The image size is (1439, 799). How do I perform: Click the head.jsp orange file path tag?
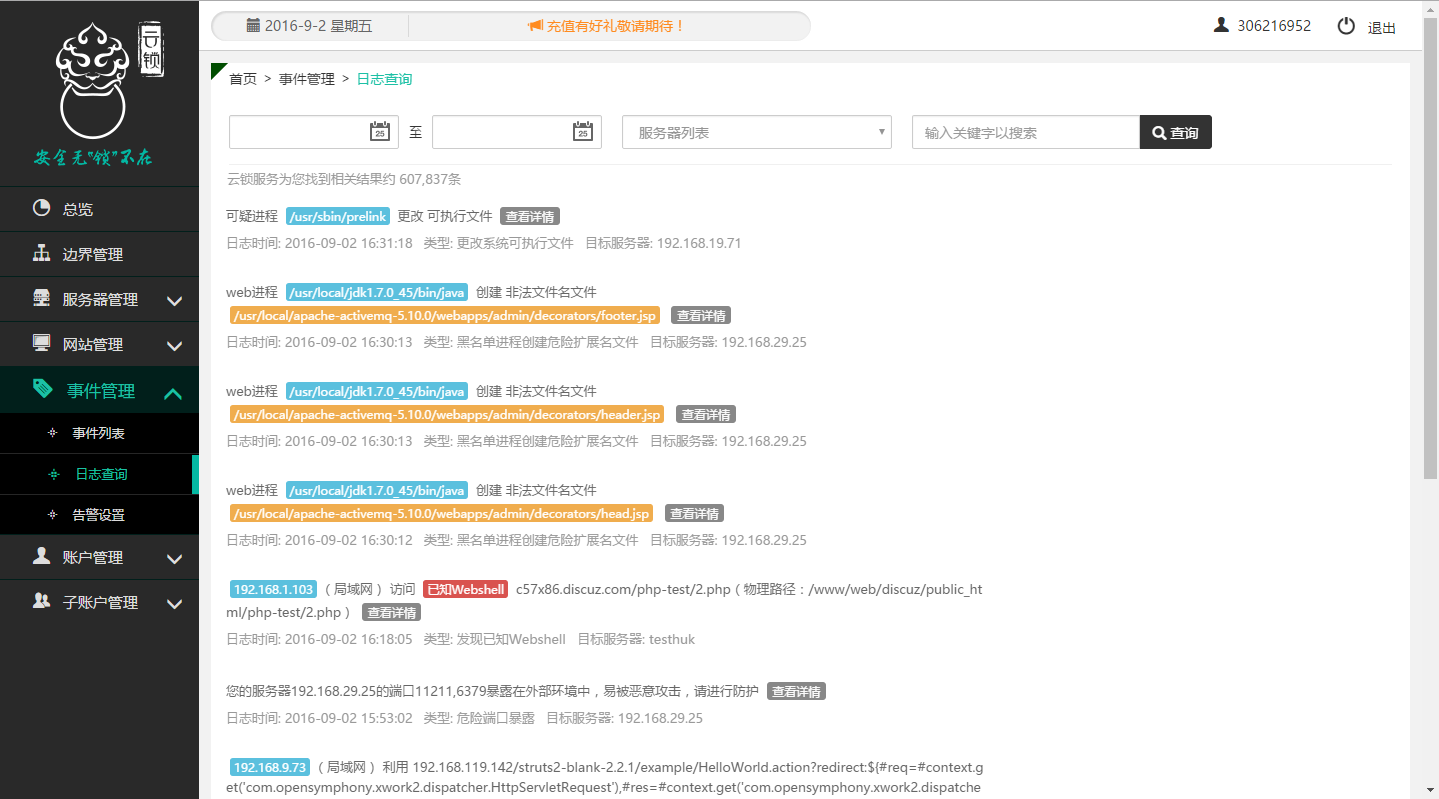tap(442, 513)
